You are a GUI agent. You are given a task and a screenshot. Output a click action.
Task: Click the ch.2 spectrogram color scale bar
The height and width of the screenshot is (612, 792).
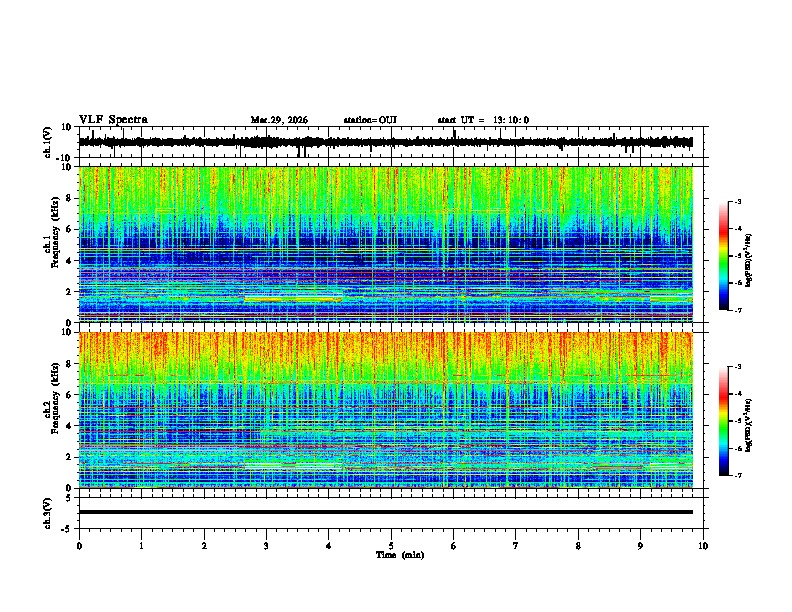[x=723, y=421]
